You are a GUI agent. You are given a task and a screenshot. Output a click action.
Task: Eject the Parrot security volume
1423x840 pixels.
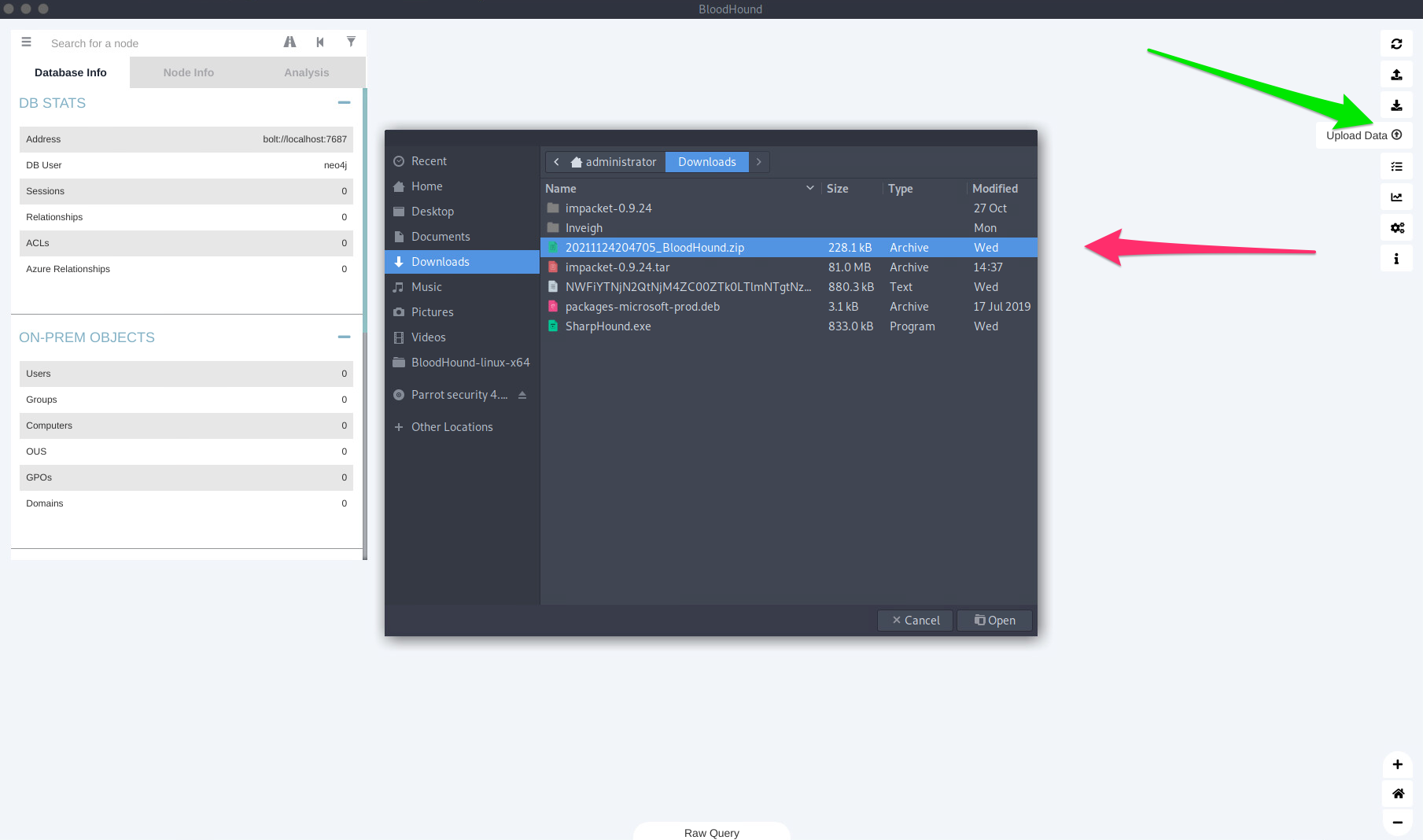point(522,395)
